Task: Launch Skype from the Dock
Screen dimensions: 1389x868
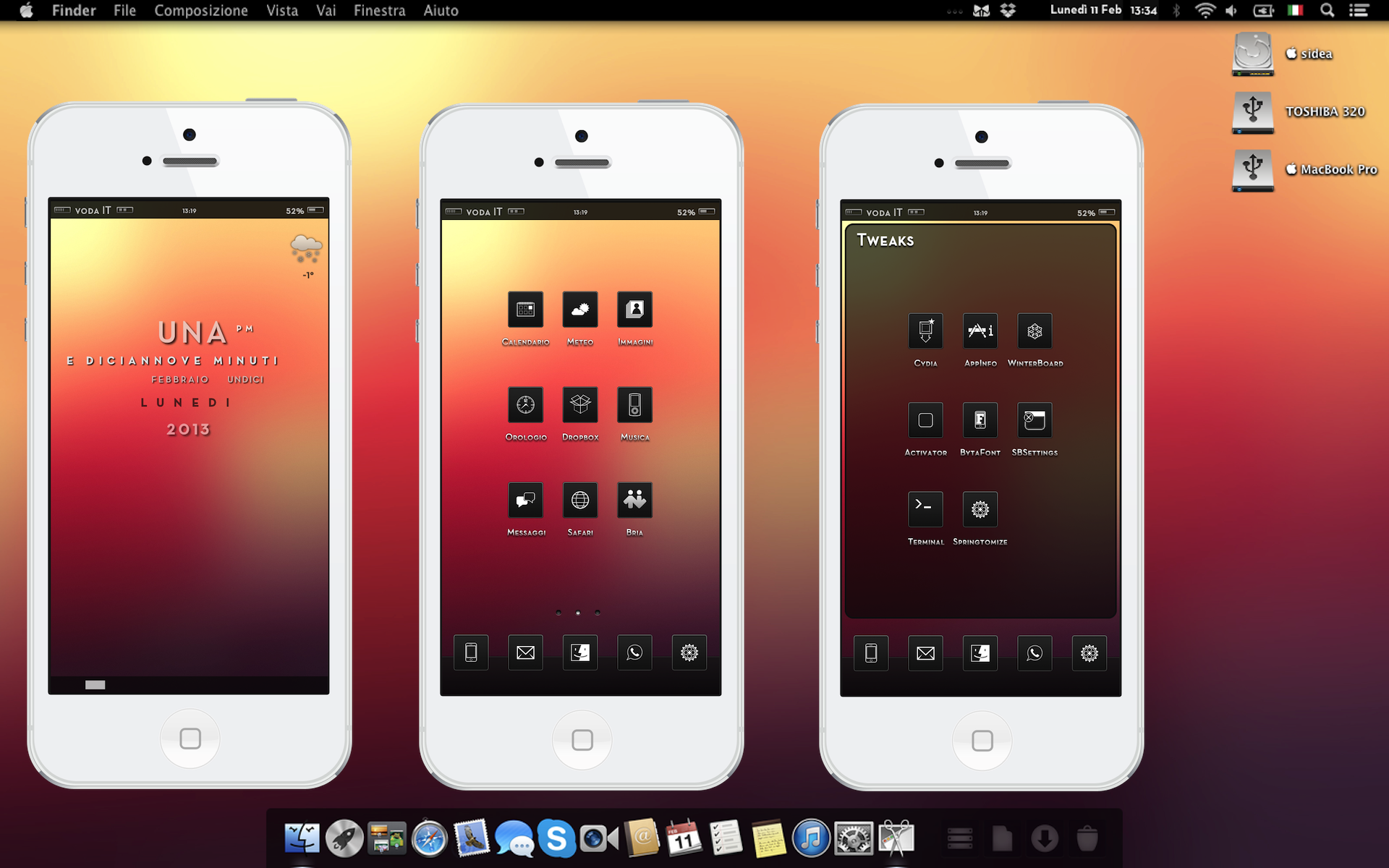Action: tap(556, 839)
